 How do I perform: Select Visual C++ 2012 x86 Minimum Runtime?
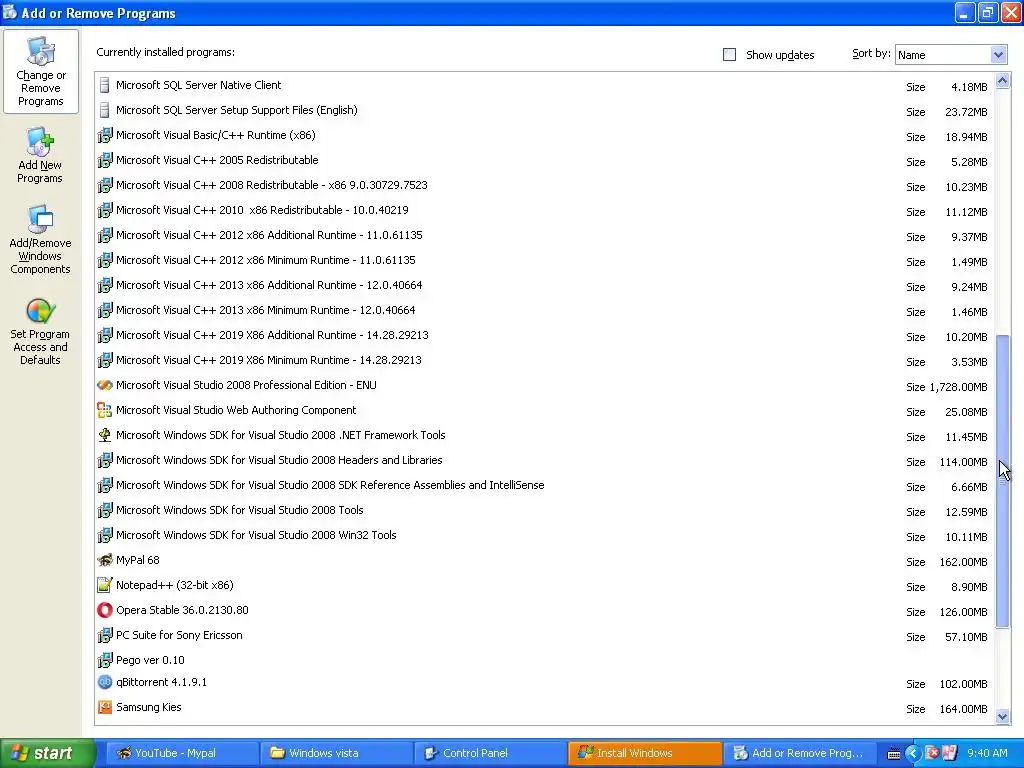click(x=544, y=261)
